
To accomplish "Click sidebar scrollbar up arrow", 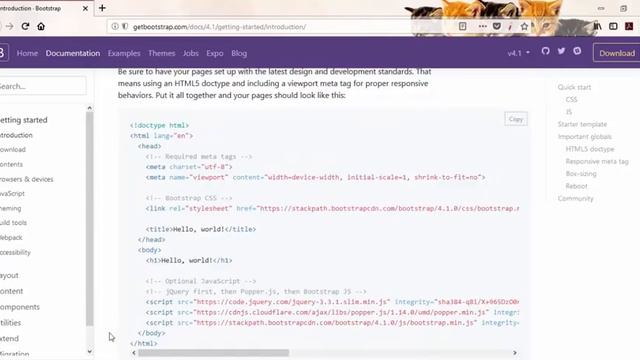I will tap(89, 108).
